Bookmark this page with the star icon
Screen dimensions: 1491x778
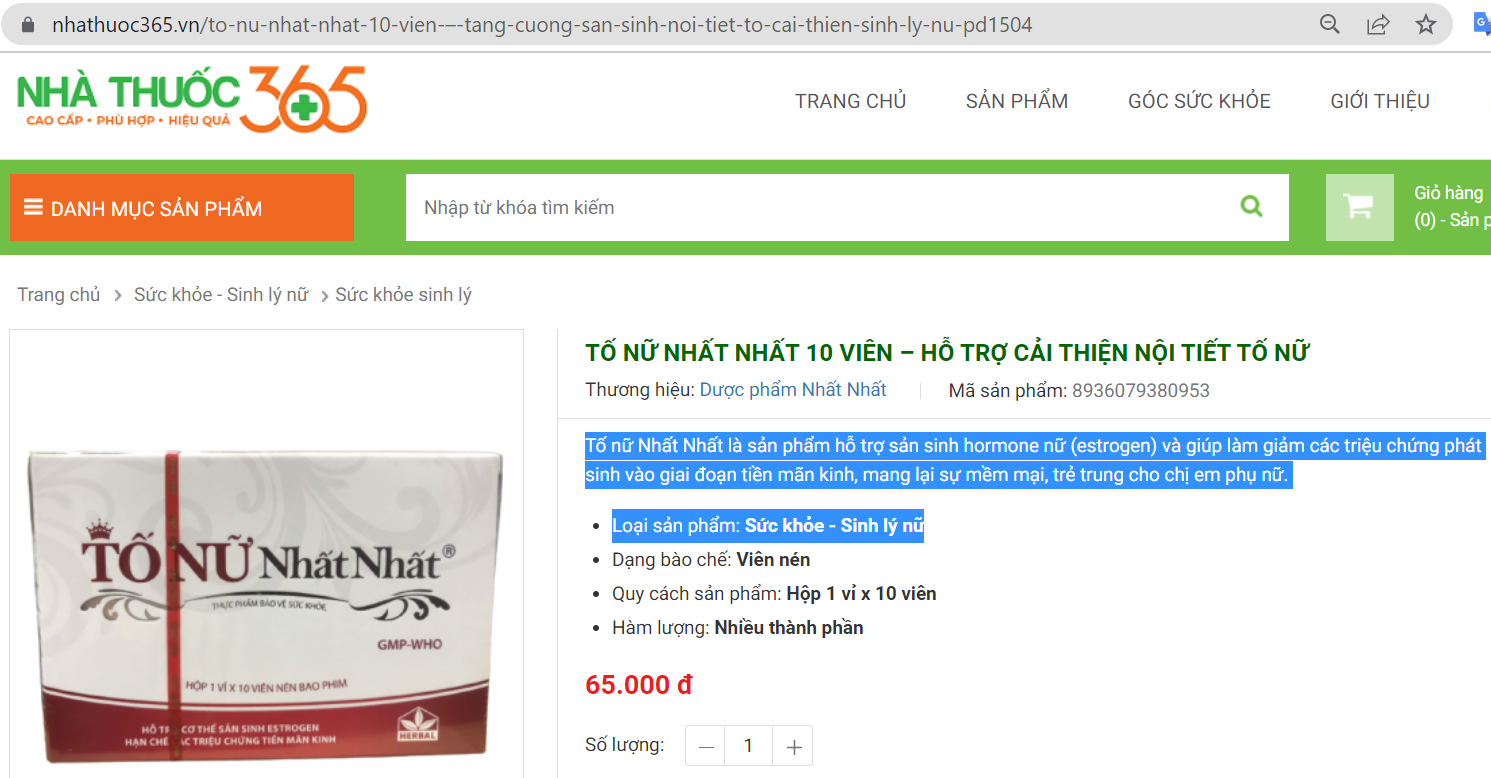point(1426,25)
